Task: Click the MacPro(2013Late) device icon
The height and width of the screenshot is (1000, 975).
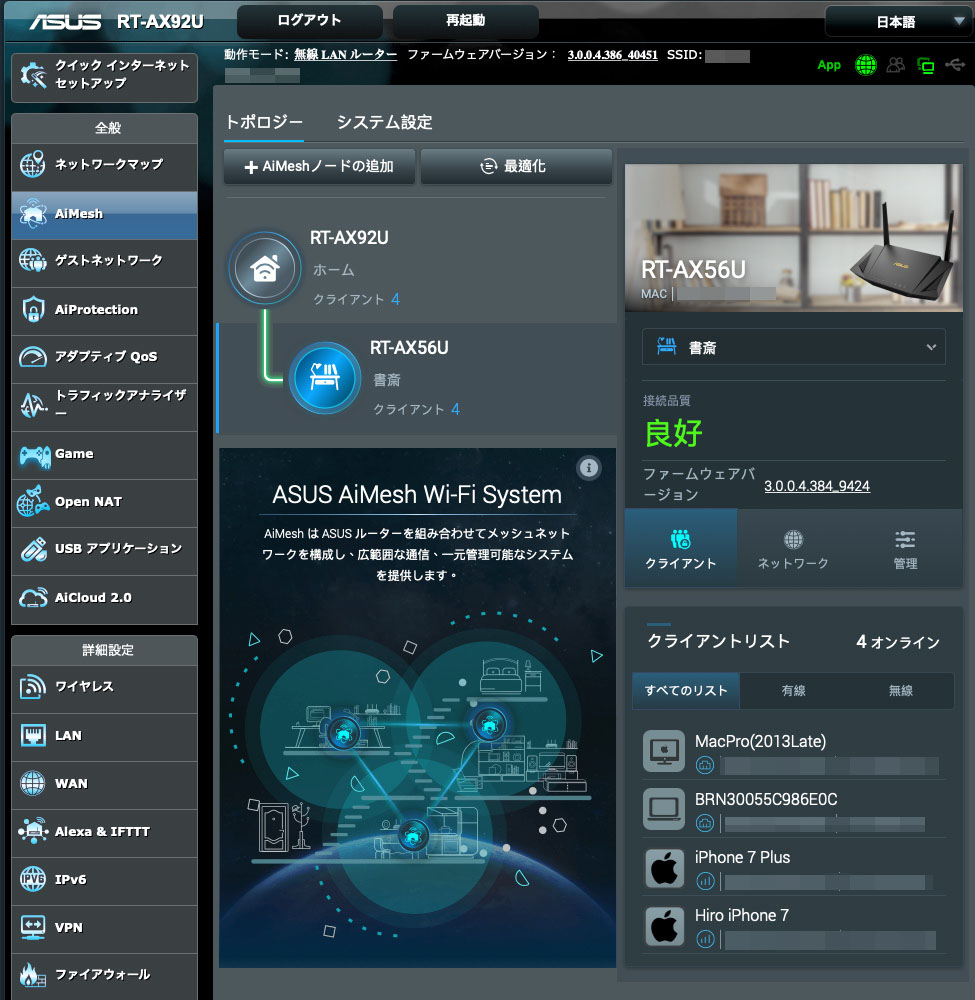Action: pos(664,751)
